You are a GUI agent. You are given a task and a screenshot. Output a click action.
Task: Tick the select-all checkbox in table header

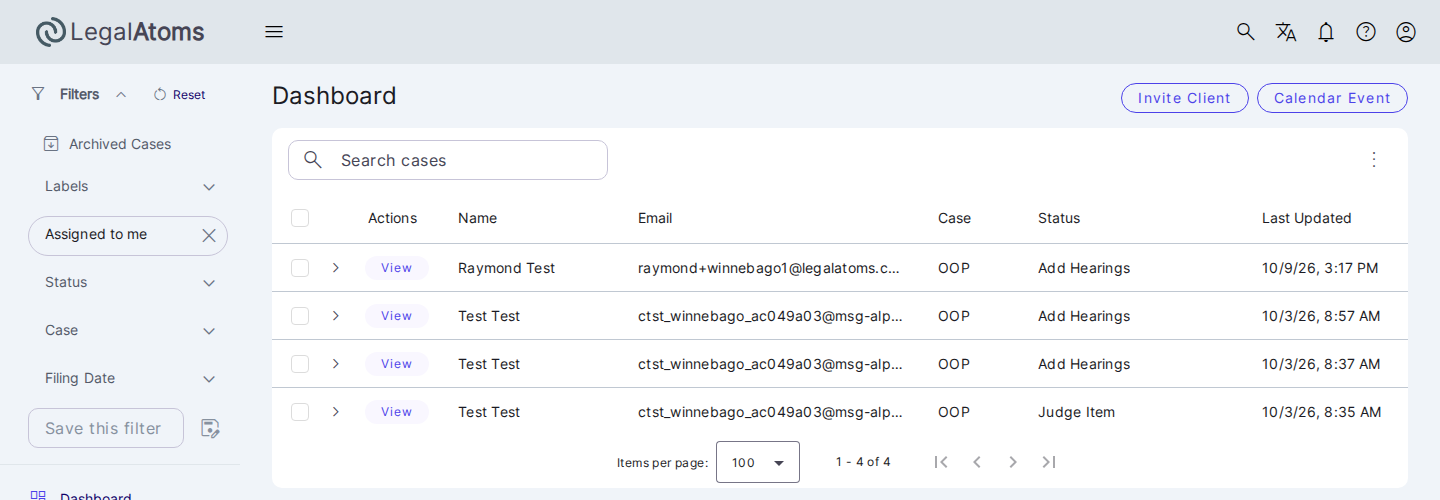click(x=300, y=218)
